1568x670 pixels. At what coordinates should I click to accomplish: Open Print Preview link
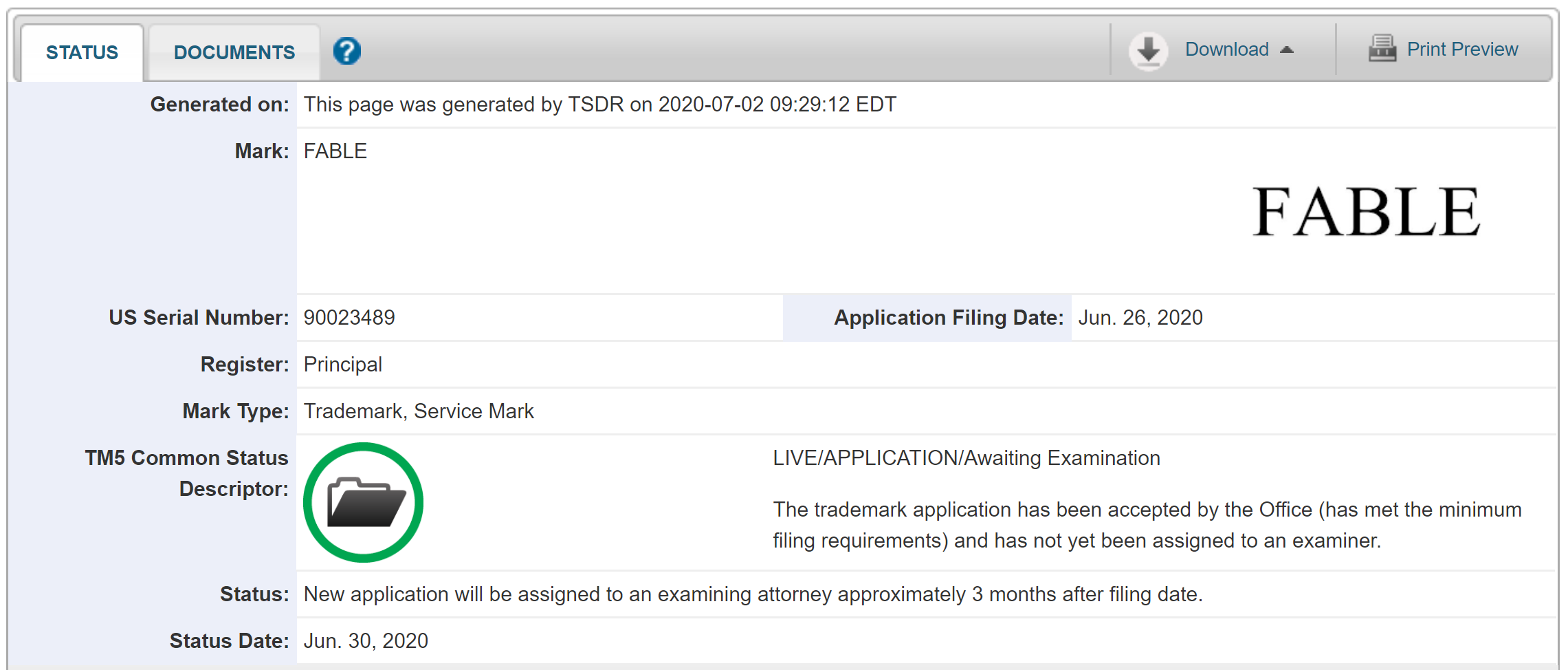click(1462, 50)
